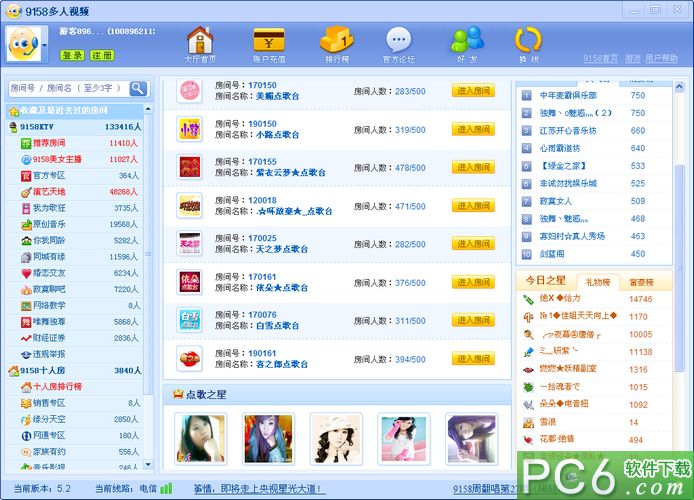
Task: Click 绝X◆给力 in gift ranking
Action: pyautogui.click(x=560, y=298)
